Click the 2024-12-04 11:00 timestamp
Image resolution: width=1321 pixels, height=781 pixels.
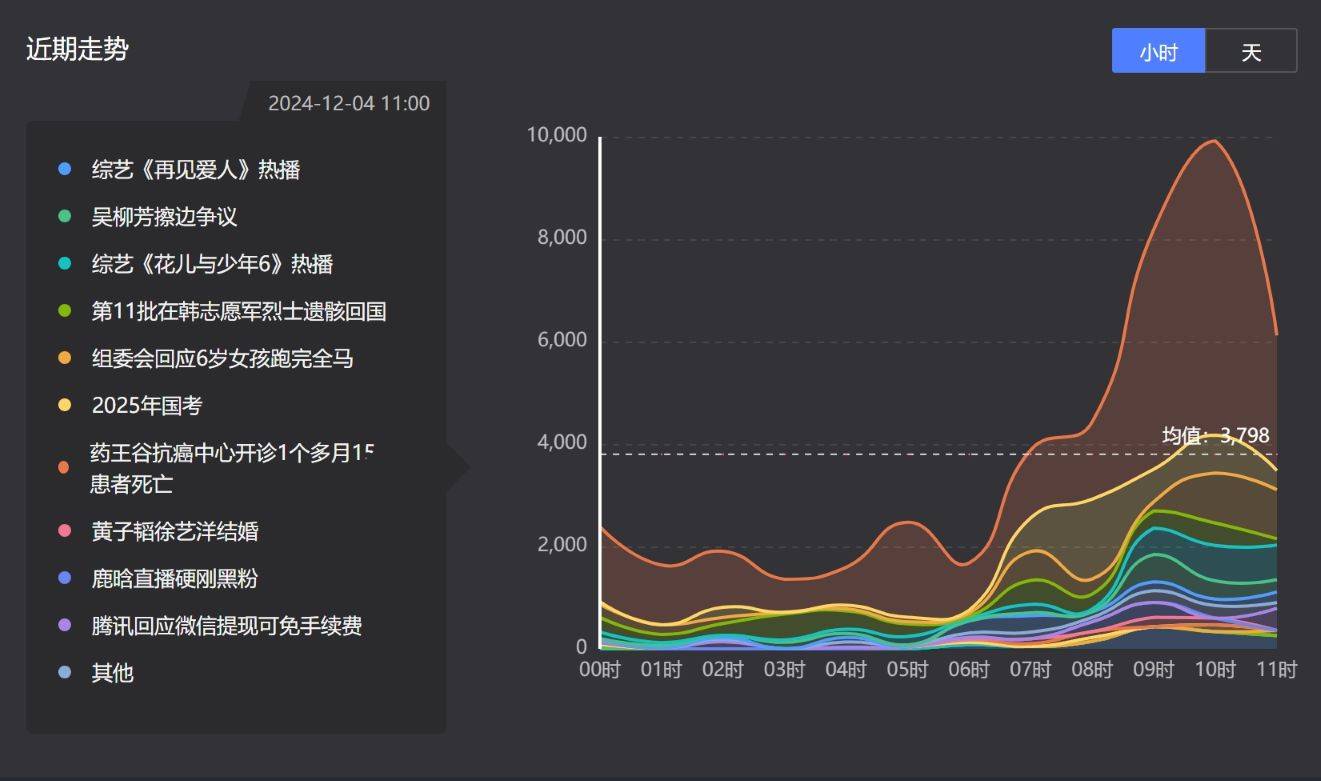pyautogui.click(x=349, y=103)
